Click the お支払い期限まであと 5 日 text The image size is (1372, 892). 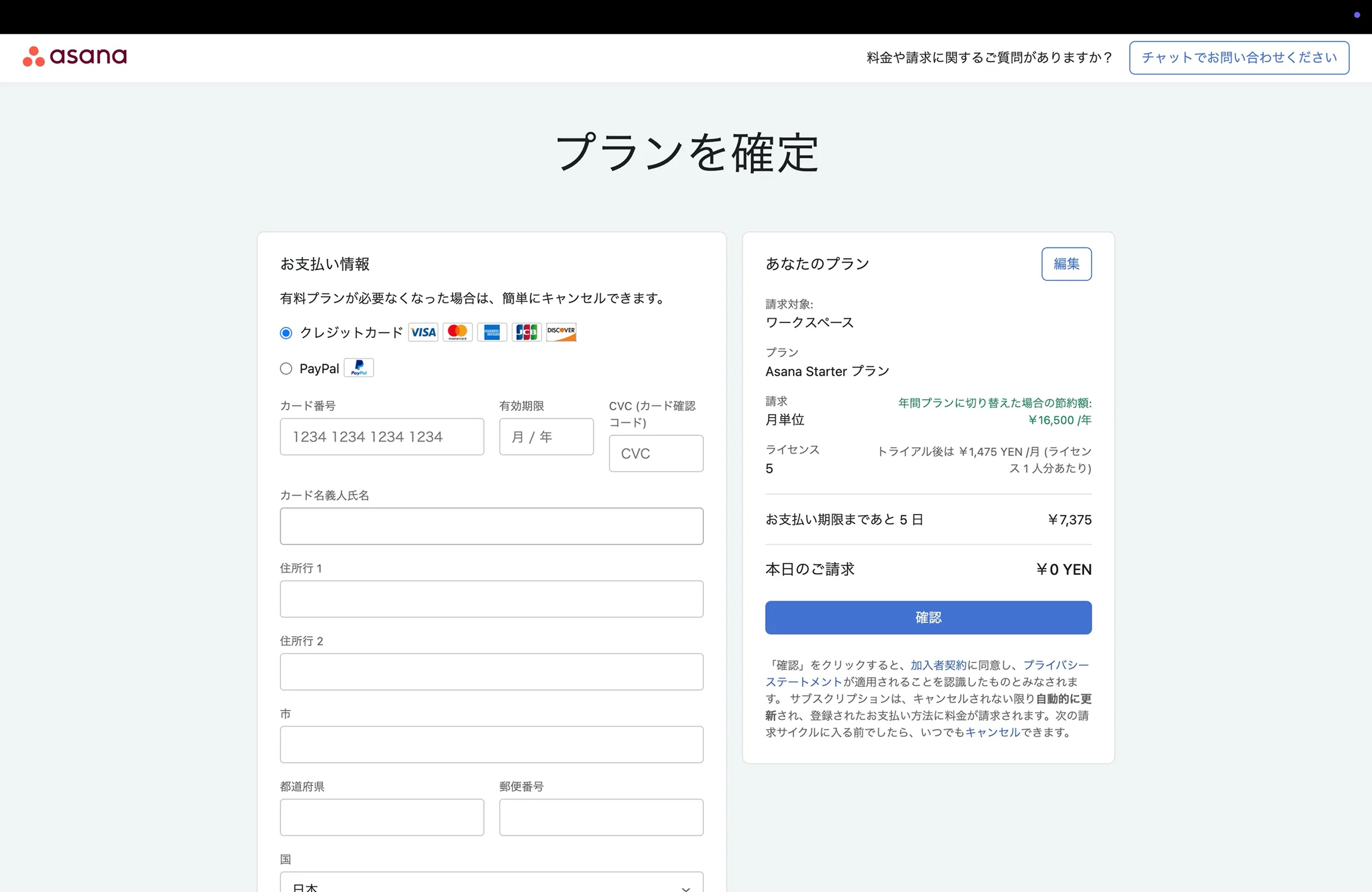click(x=844, y=520)
